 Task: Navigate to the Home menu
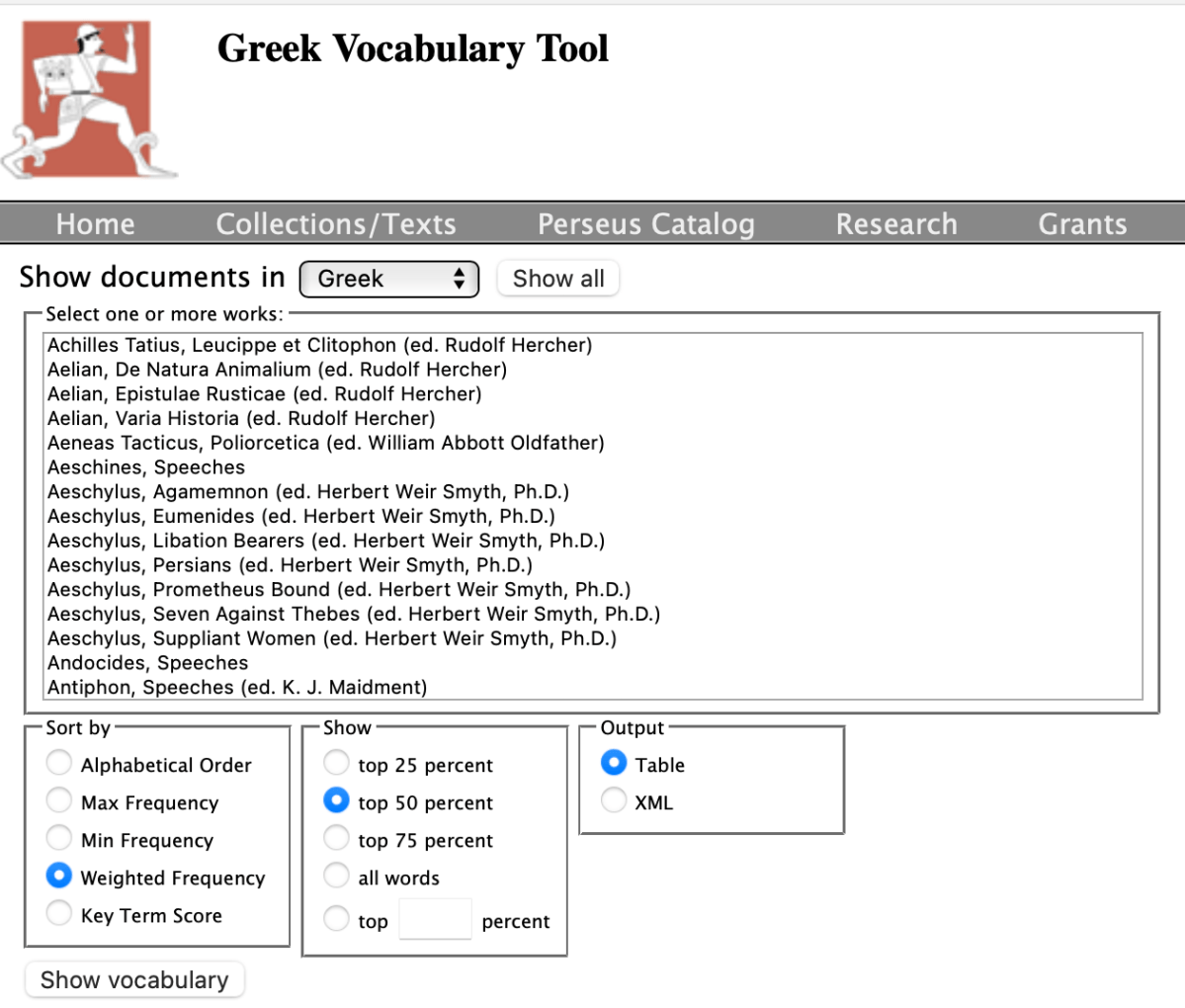[x=95, y=223]
